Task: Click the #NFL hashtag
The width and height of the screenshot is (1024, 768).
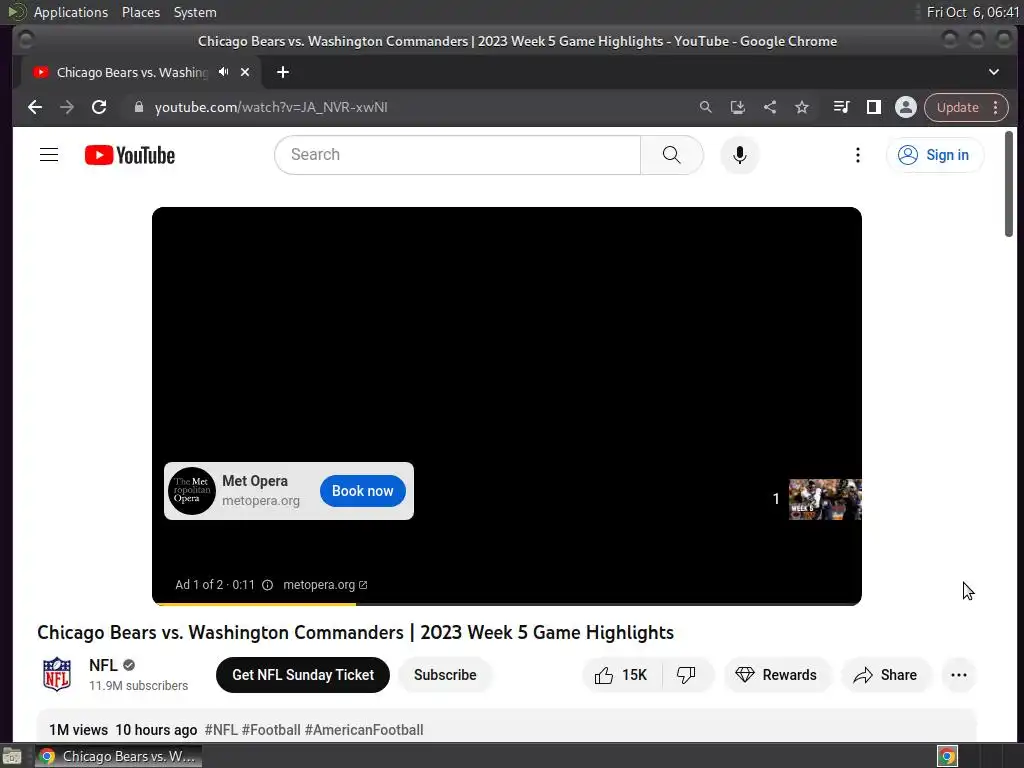Action: point(221,729)
